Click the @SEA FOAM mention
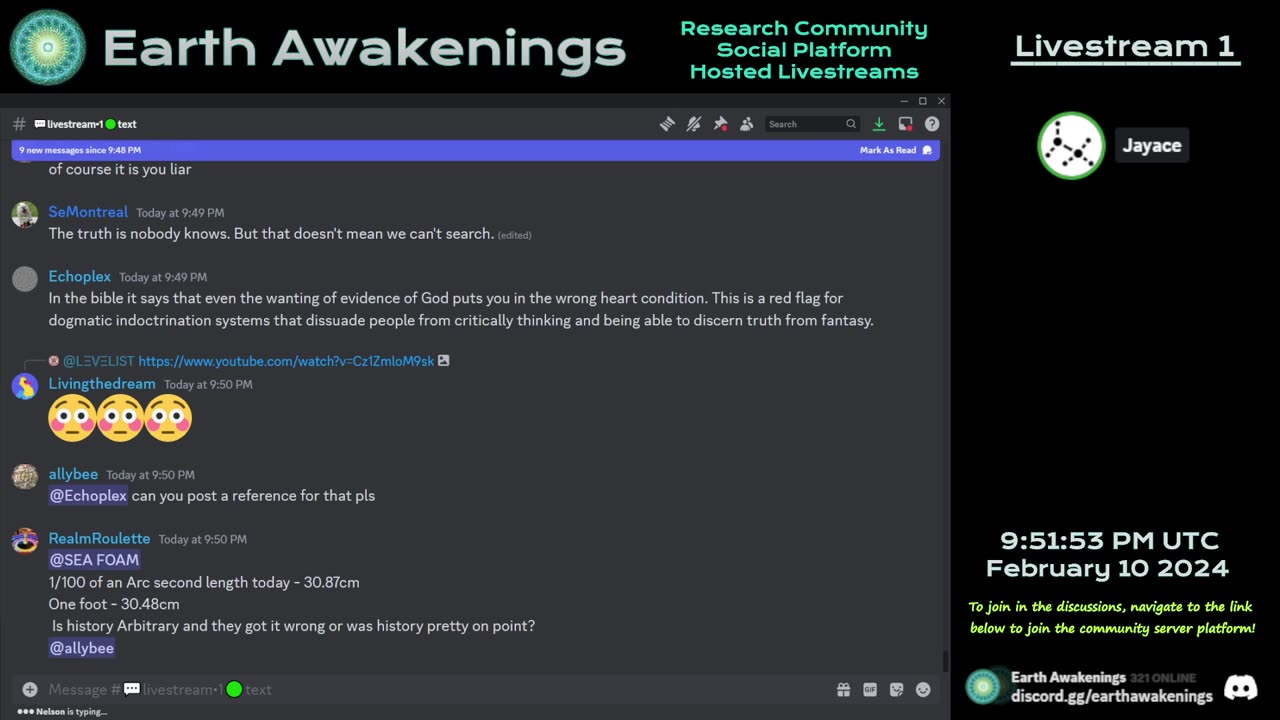This screenshot has width=1280, height=720. point(94,560)
